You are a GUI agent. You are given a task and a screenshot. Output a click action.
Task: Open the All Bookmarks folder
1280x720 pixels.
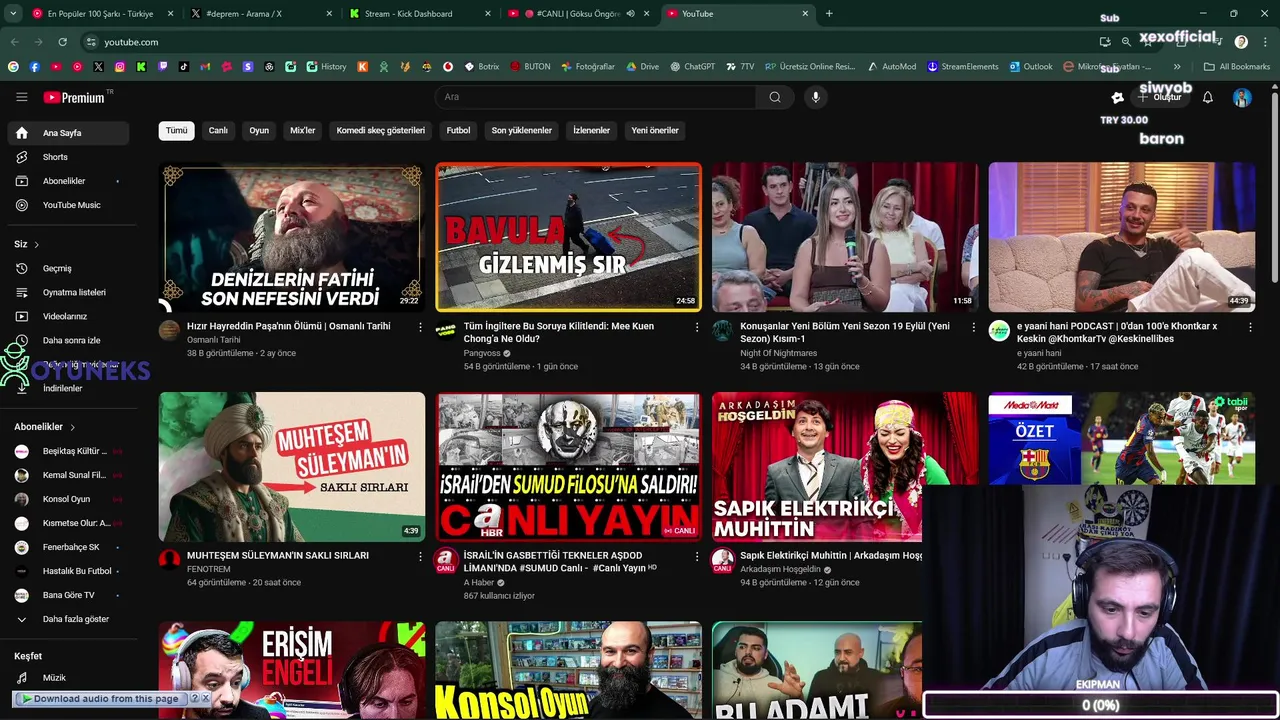pyautogui.click(x=1237, y=67)
